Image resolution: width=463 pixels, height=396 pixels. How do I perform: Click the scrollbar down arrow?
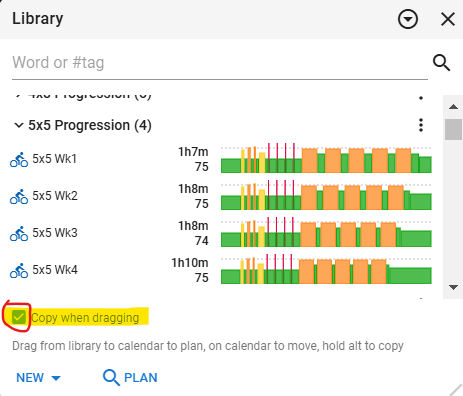[453, 287]
